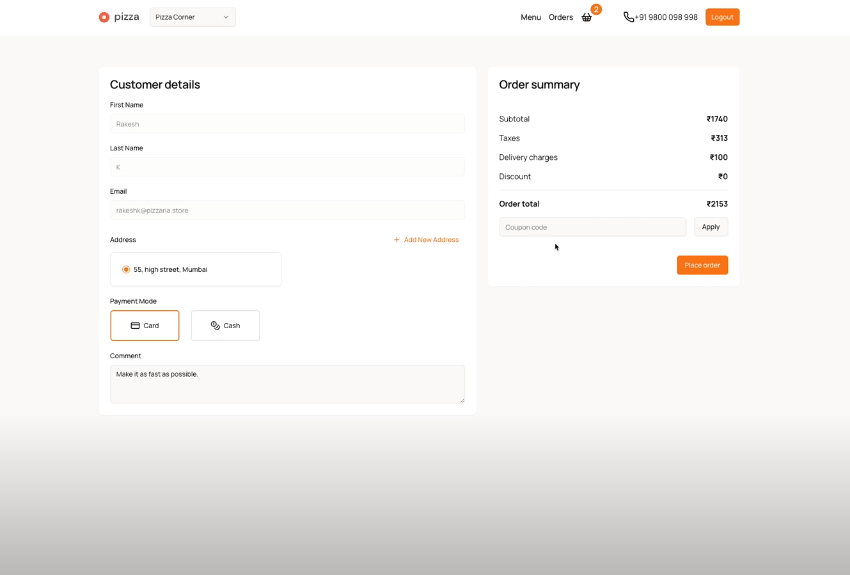
Task: Click the pizza brand name text
Action: point(126,17)
